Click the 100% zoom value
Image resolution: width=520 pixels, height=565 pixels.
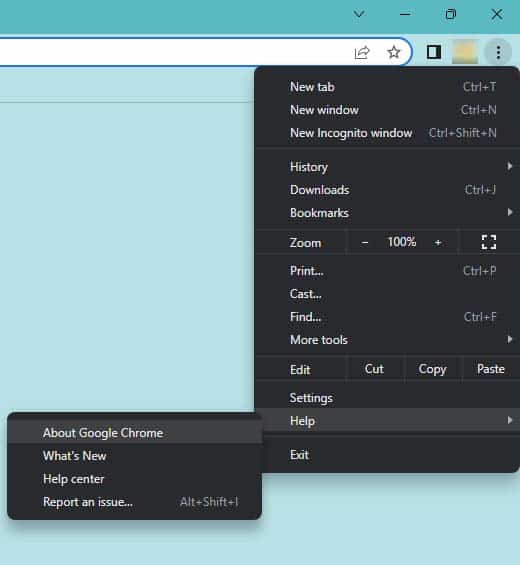[401, 242]
